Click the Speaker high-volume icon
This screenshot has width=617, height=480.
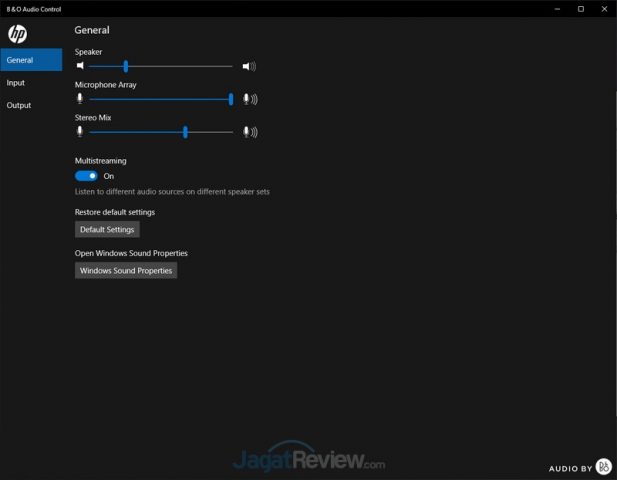click(249, 67)
